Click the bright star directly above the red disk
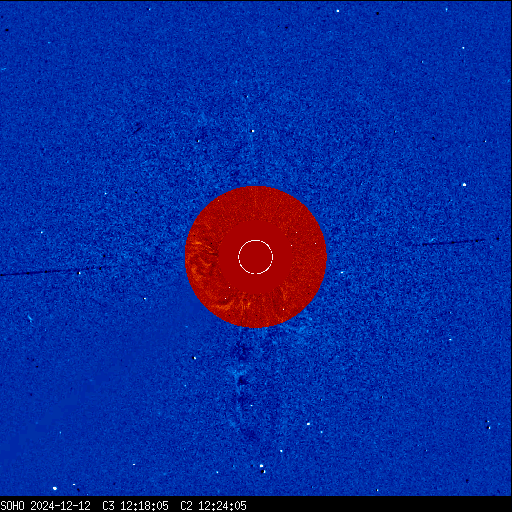Viewport: 512px width, 512px height. pos(253,131)
